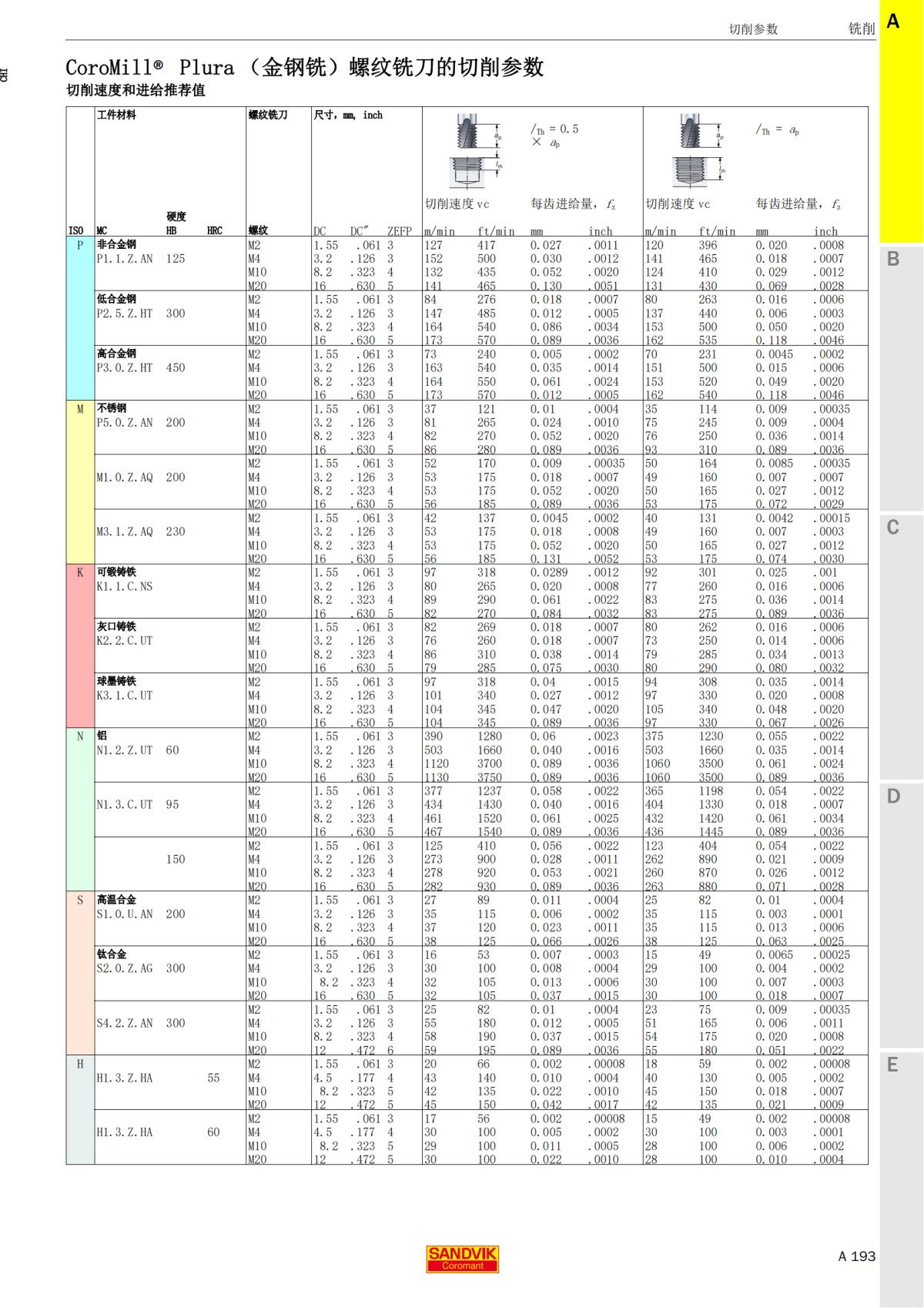
Task: Click the feed value 0.0289
Action: point(549,572)
